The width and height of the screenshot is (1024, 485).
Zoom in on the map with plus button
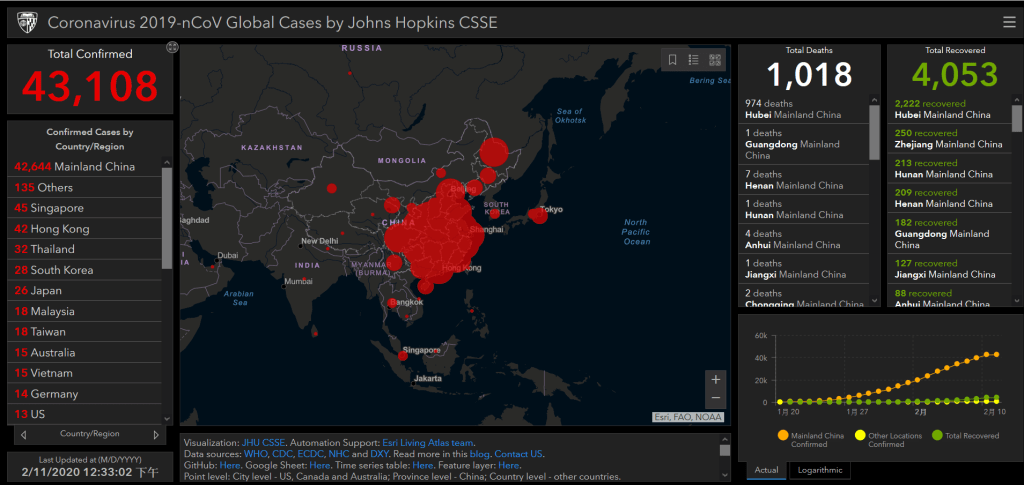click(x=714, y=380)
